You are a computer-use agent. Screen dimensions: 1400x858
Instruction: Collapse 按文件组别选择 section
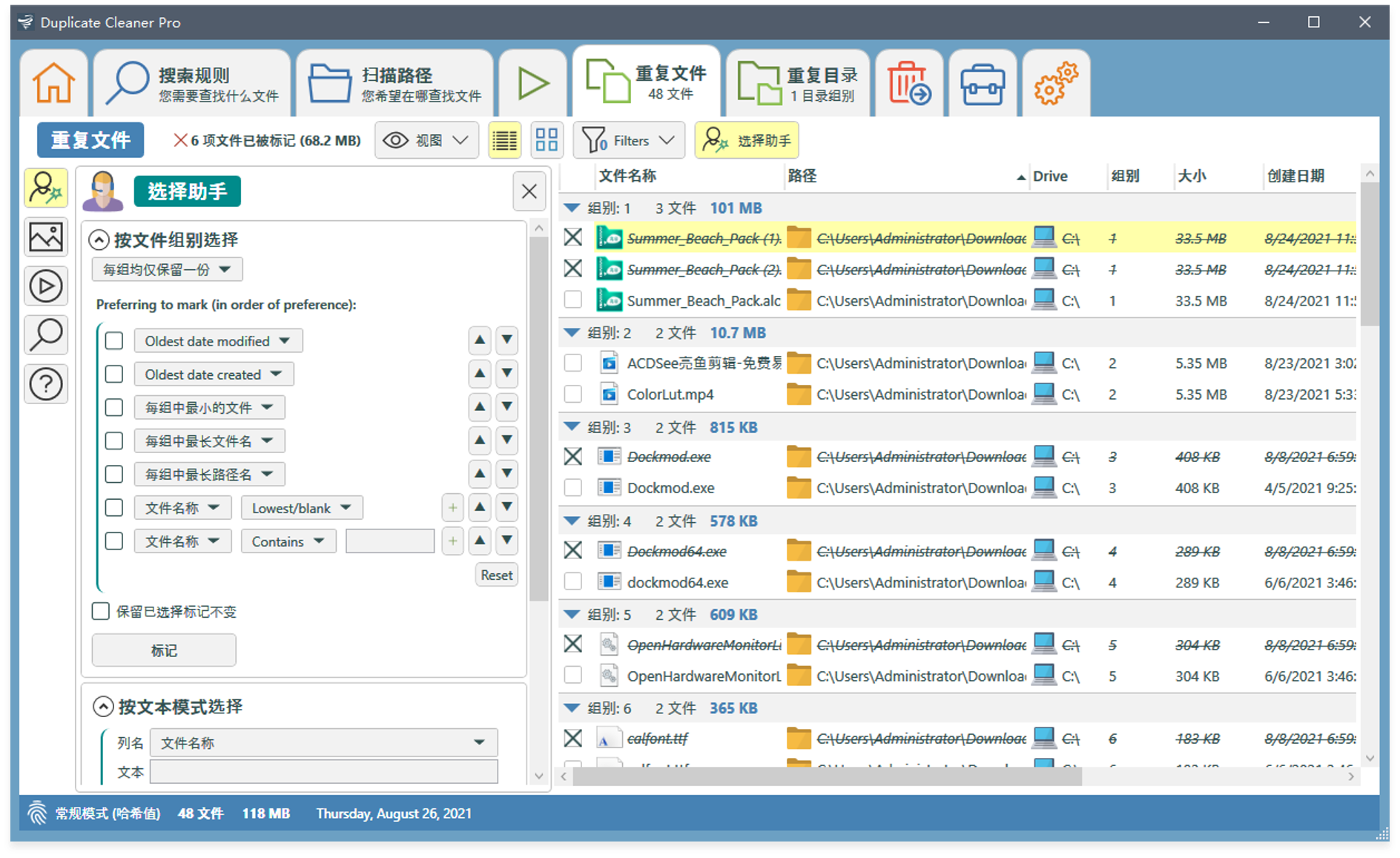(x=99, y=240)
